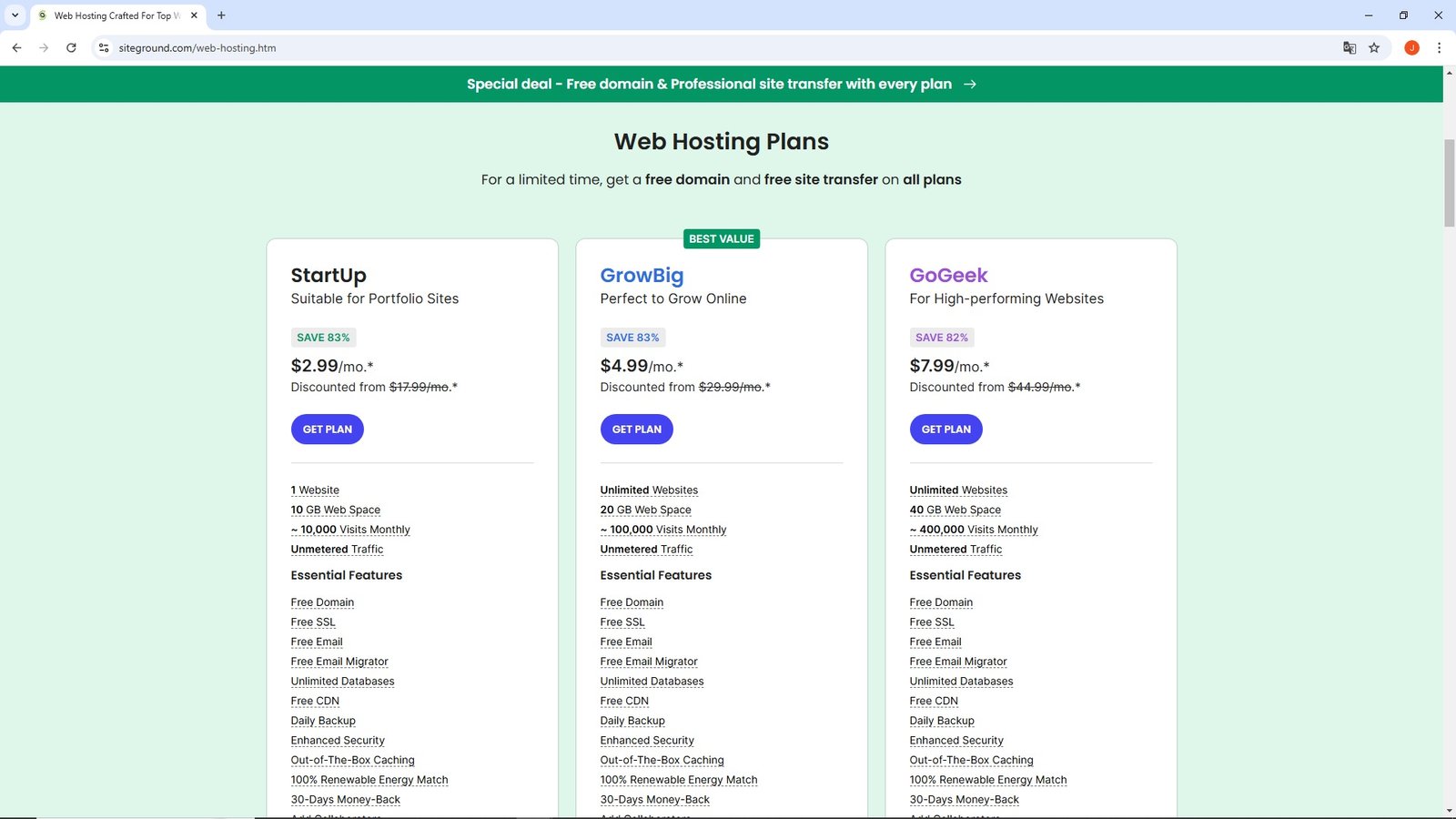Click GoGeek's Free Email Migrator feature
The image size is (1456, 819).
point(958,662)
